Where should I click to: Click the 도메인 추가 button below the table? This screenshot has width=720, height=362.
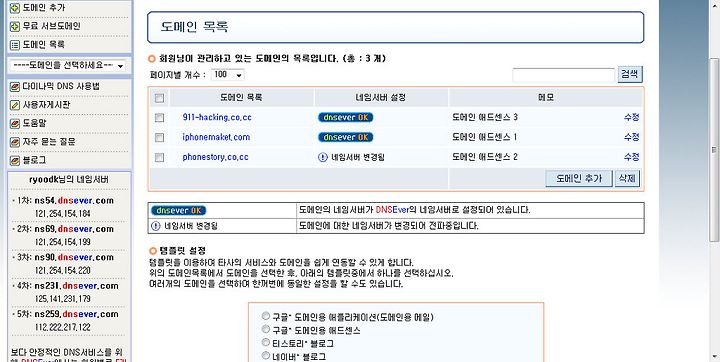(579, 178)
